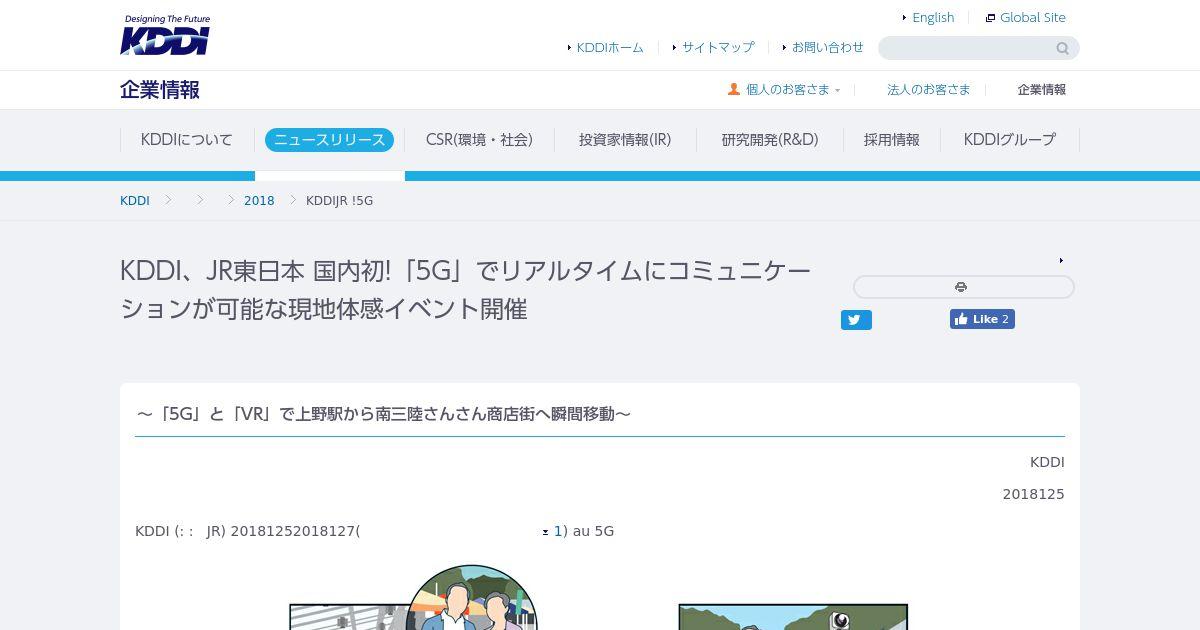This screenshot has width=1200, height=630.
Task: Click the search magnifier icon
Action: (x=1063, y=48)
